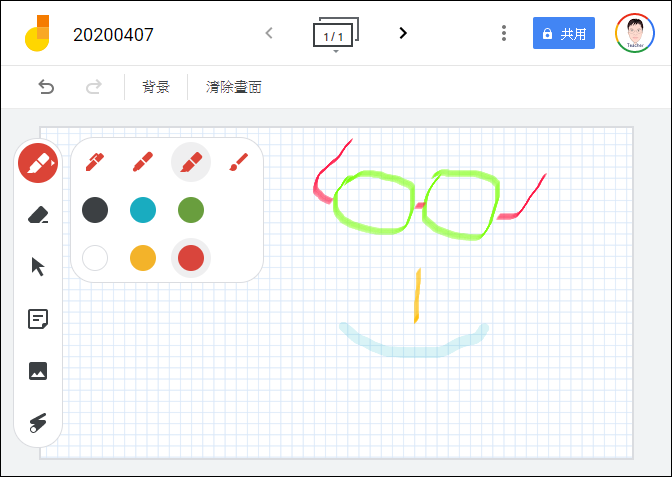
Task: Choose the green color swatch
Action: tap(191, 210)
